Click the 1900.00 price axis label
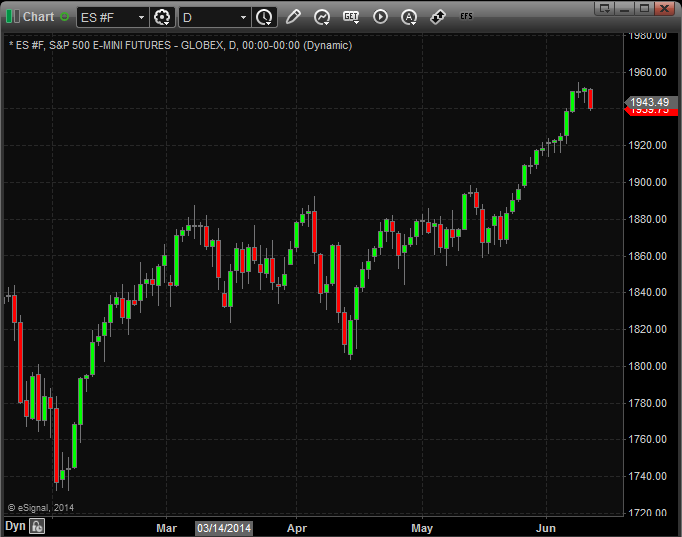This screenshot has width=682, height=537. (647, 182)
